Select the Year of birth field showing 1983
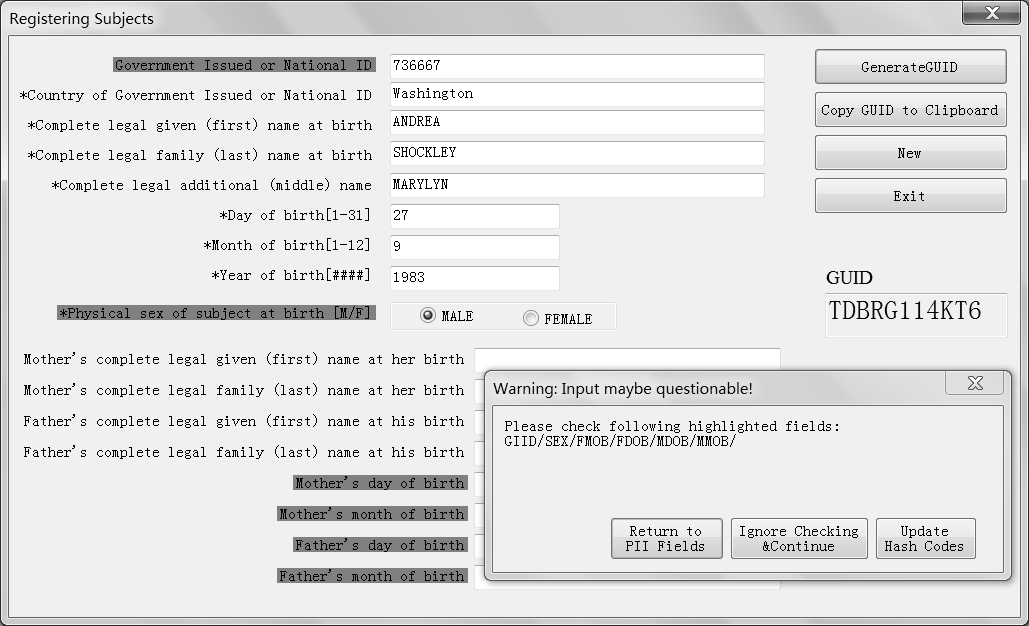1029x626 pixels. (474, 278)
